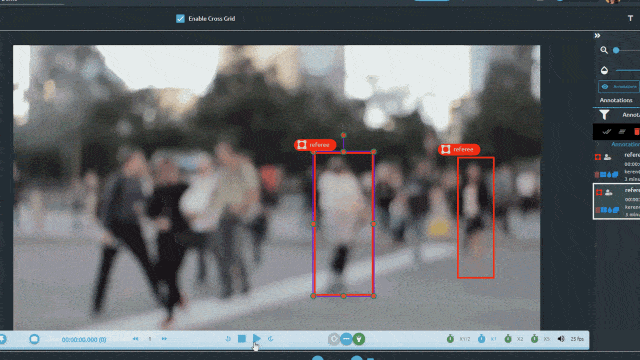Click the timecode 00:00:00.000 display

click(84, 340)
